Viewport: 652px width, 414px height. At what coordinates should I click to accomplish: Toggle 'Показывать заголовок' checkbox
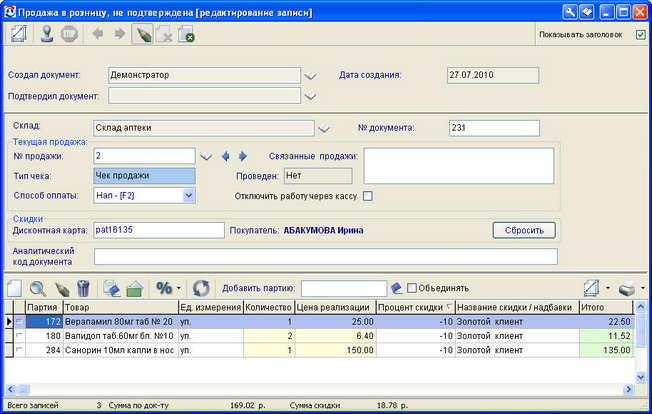pyautogui.click(x=640, y=34)
